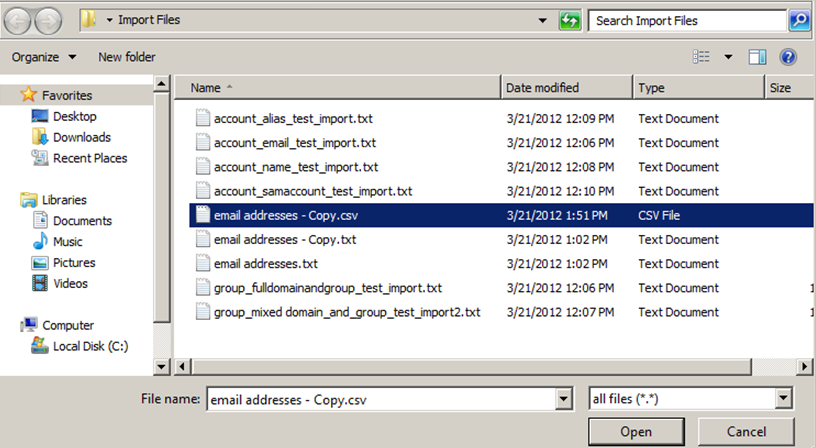Select account_alias_test_import.txt file
The width and height of the screenshot is (816, 448).
pos(292,119)
